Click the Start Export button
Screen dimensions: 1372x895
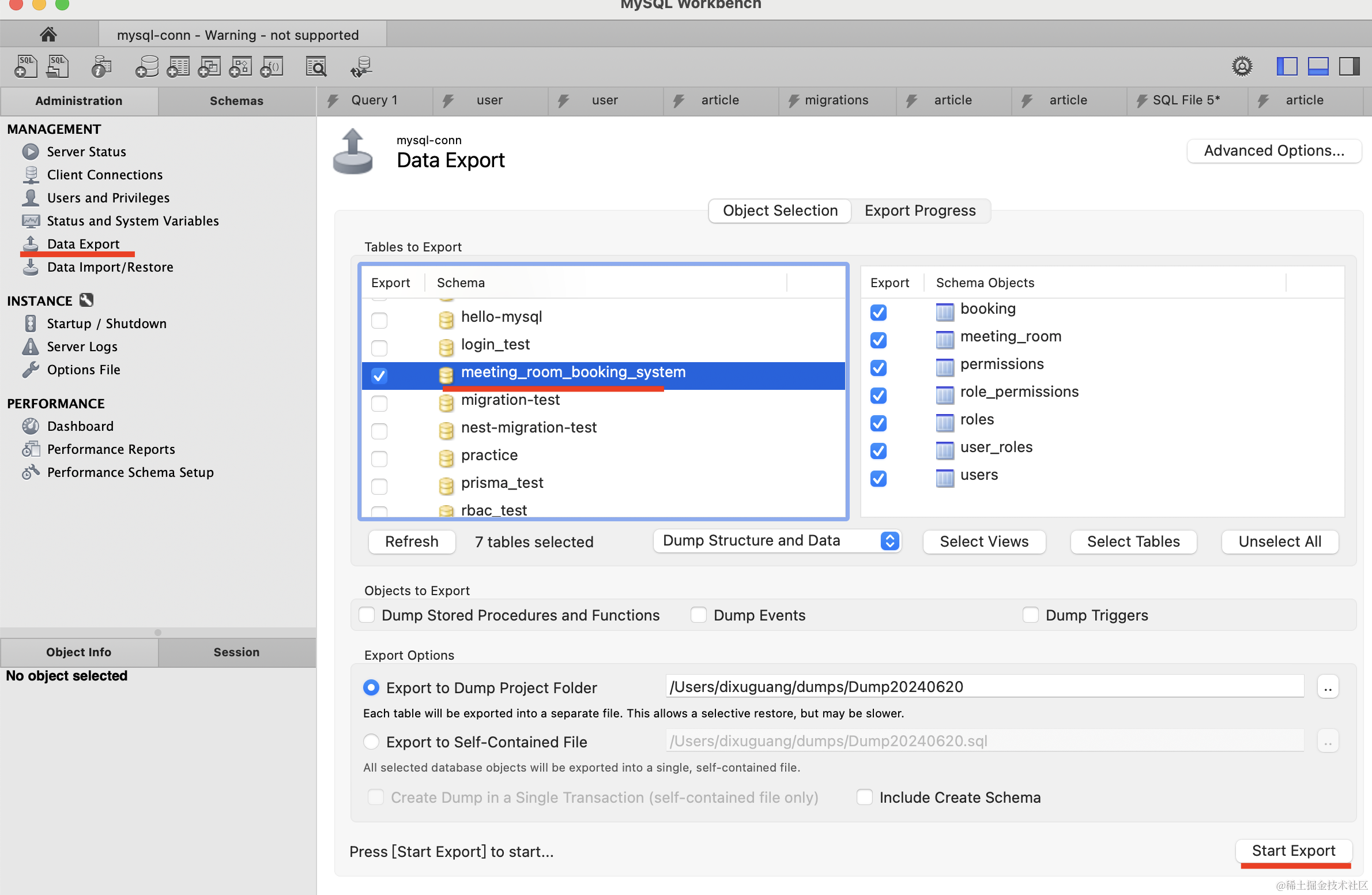click(1293, 851)
